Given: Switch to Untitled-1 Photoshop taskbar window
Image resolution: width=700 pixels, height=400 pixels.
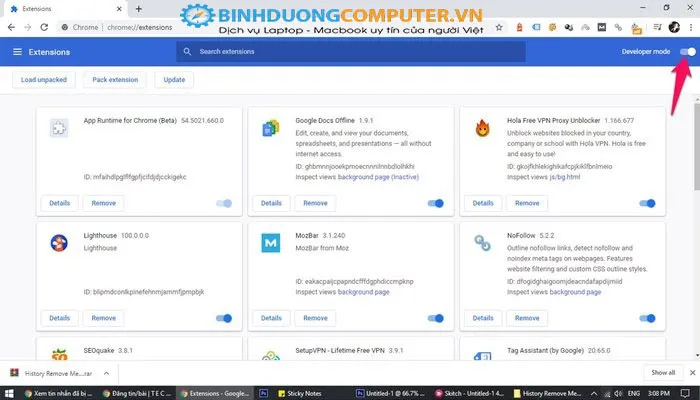Looking at the screenshot, I should pyautogui.click(x=391, y=393).
